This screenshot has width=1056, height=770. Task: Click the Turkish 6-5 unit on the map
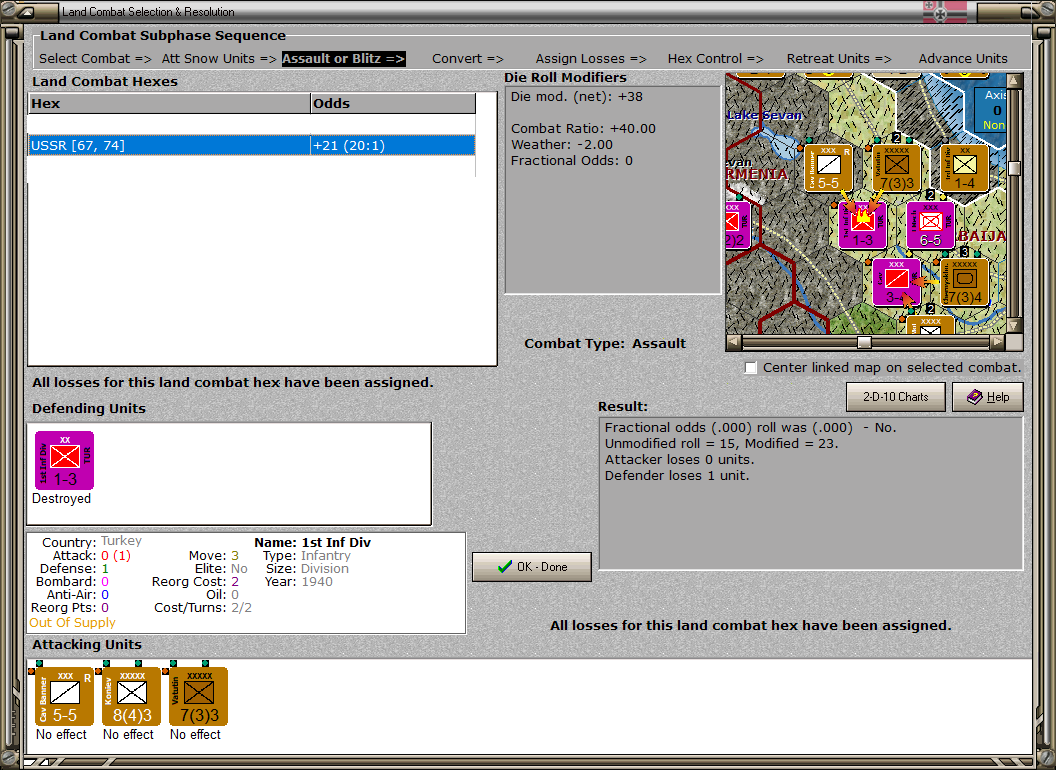(930, 225)
